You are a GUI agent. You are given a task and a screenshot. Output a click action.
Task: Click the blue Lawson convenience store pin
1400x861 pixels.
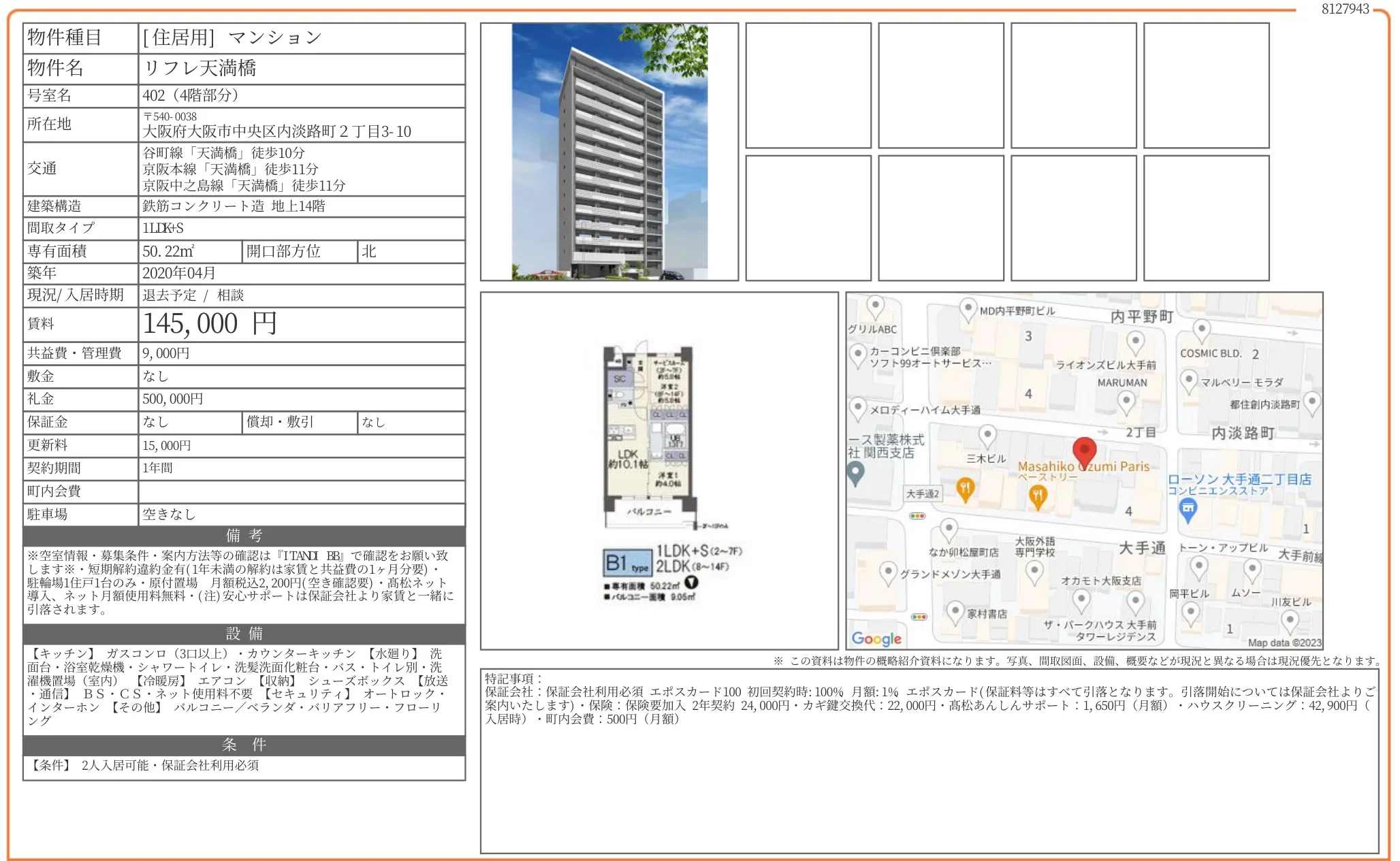[x=1188, y=508]
